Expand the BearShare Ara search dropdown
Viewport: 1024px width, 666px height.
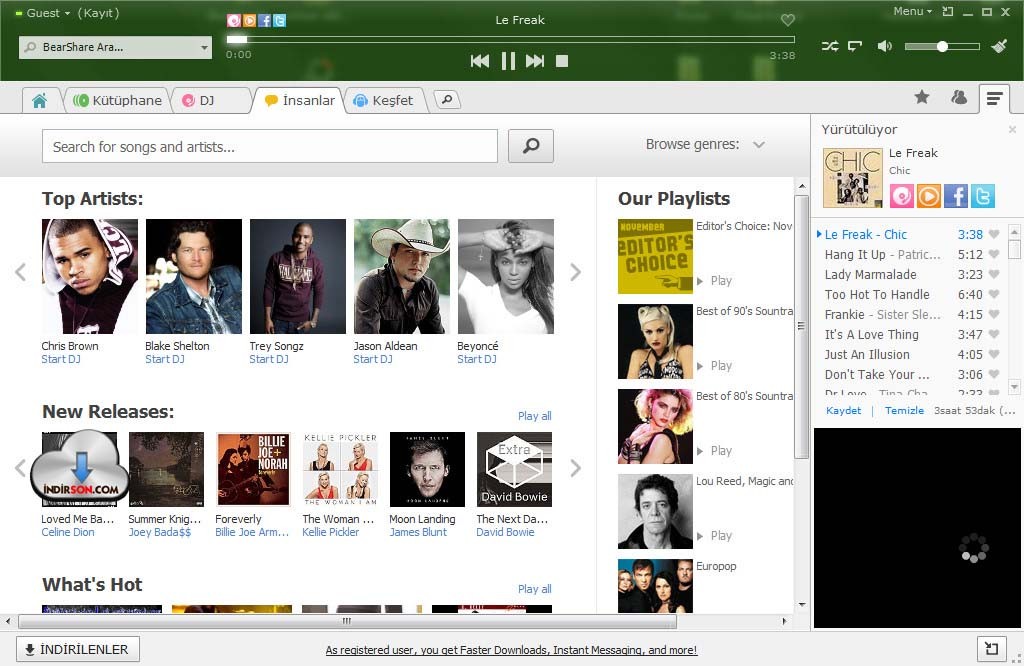click(204, 47)
